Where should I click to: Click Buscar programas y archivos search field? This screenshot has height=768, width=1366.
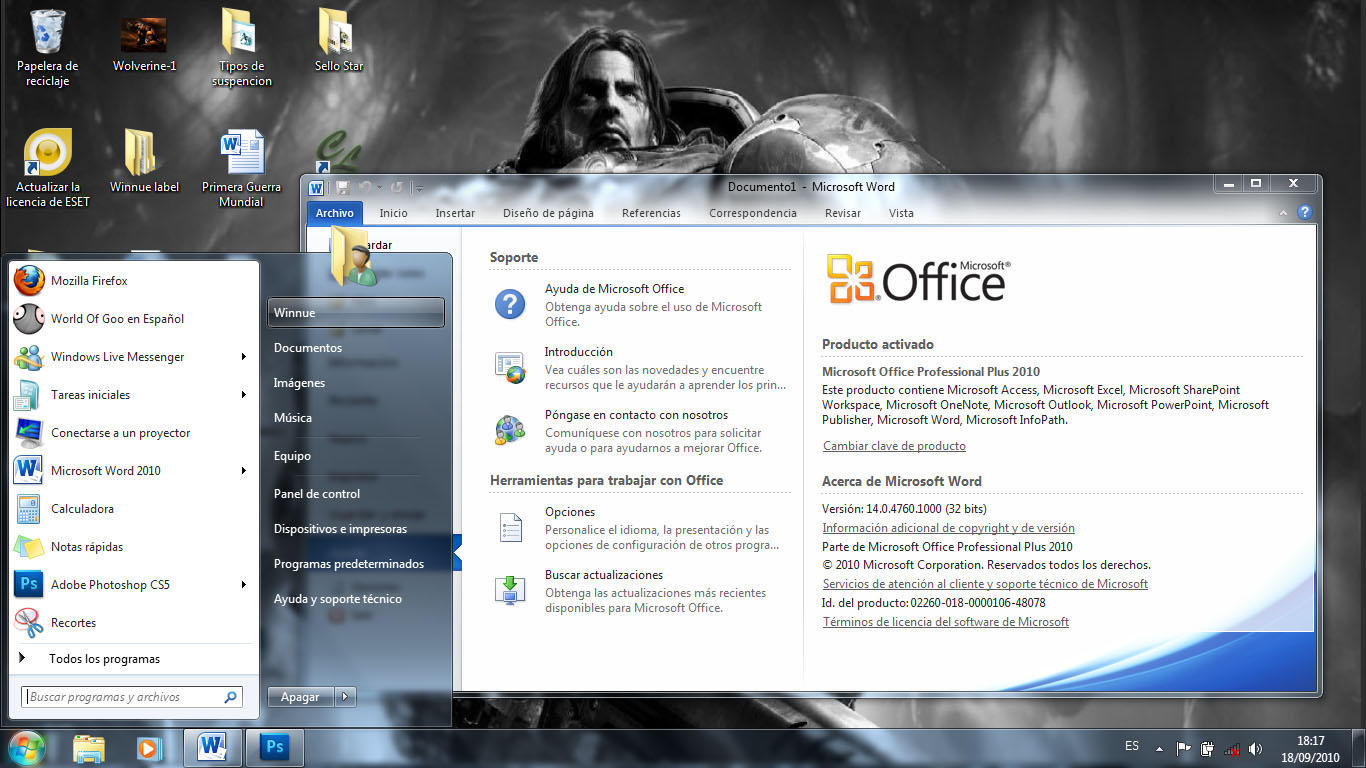coord(132,697)
